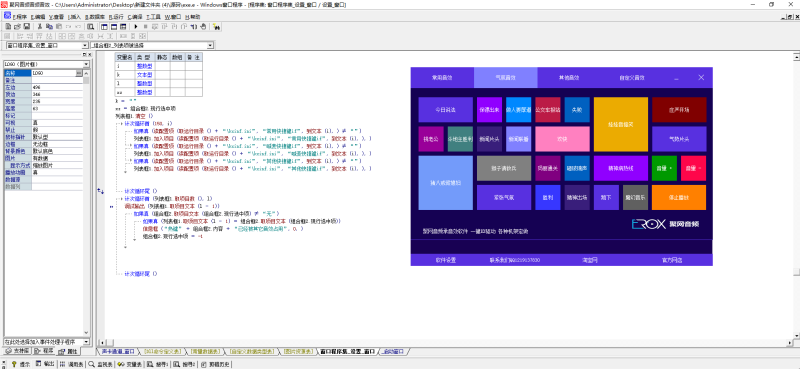Switch to the 属性 panel tab
This screenshot has width=800, height=369.
(68, 352)
